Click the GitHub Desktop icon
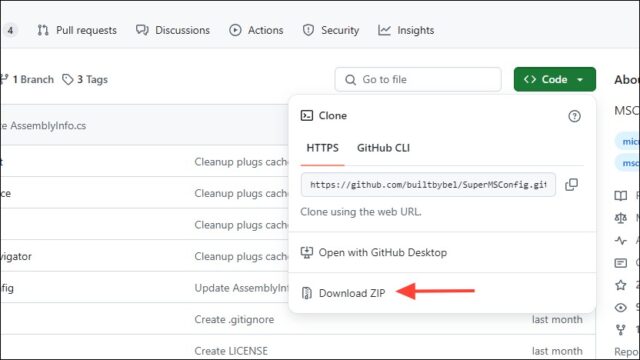 pos(307,253)
